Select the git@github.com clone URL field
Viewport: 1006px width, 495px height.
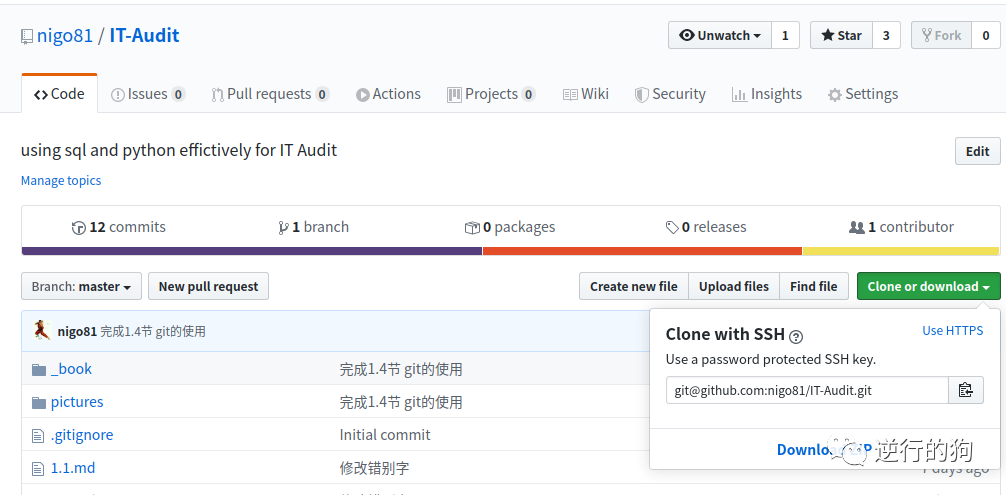click(807, 390)
